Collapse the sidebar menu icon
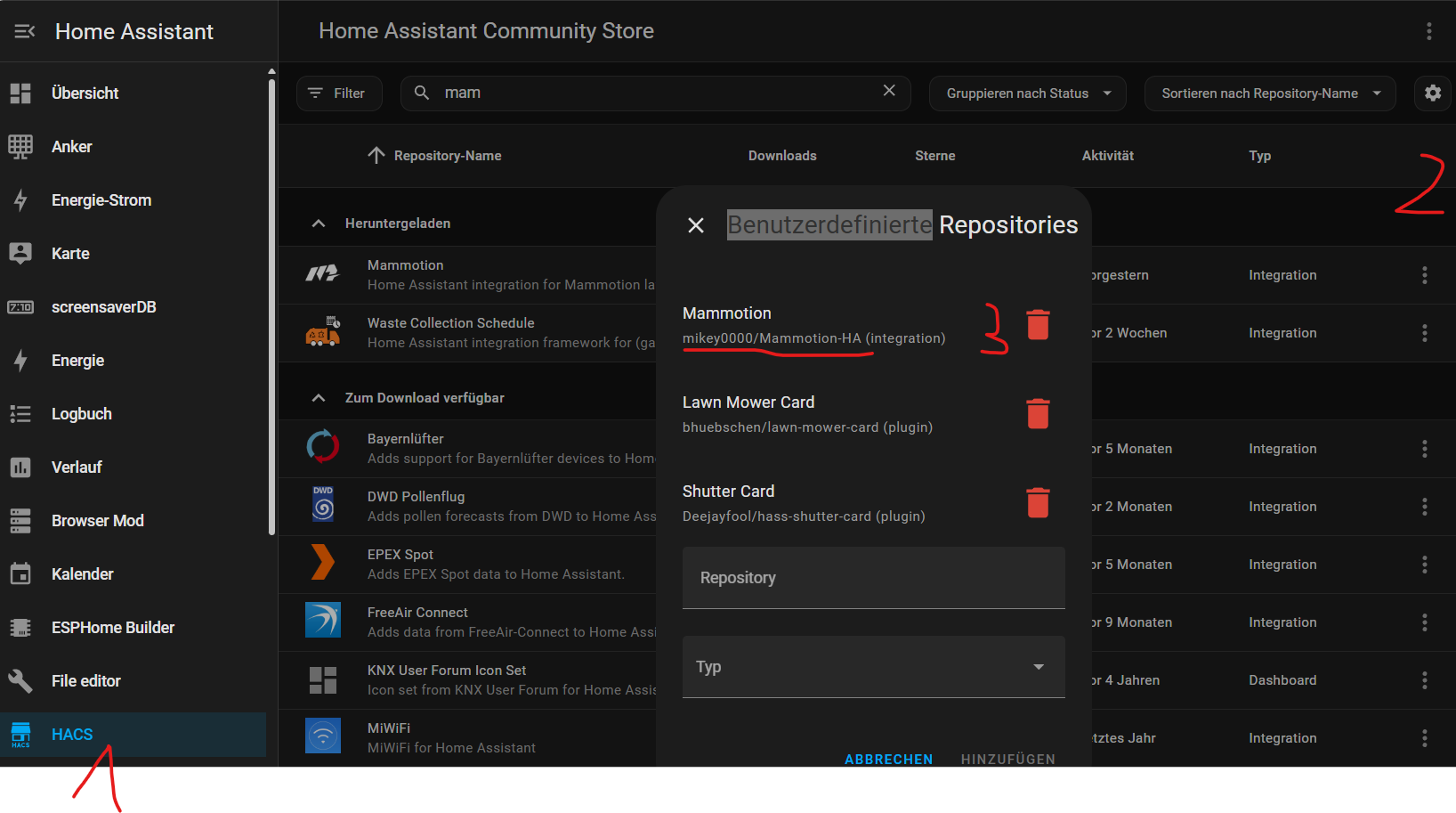Viewport: 1456px width, 813px height. click(x=25, y=31)
